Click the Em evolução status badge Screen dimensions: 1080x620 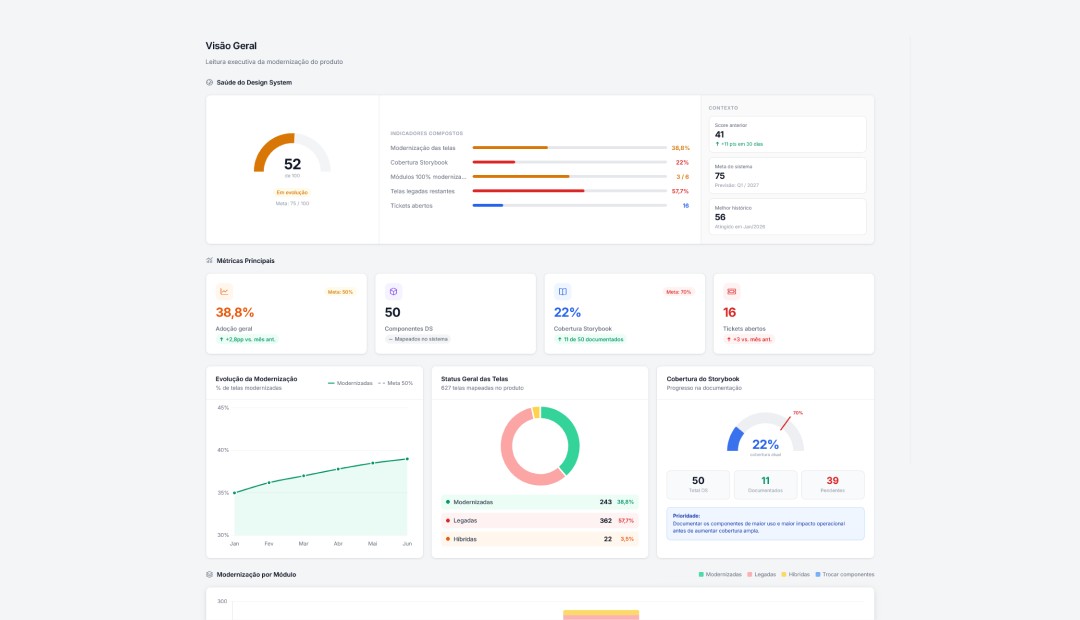292,192
